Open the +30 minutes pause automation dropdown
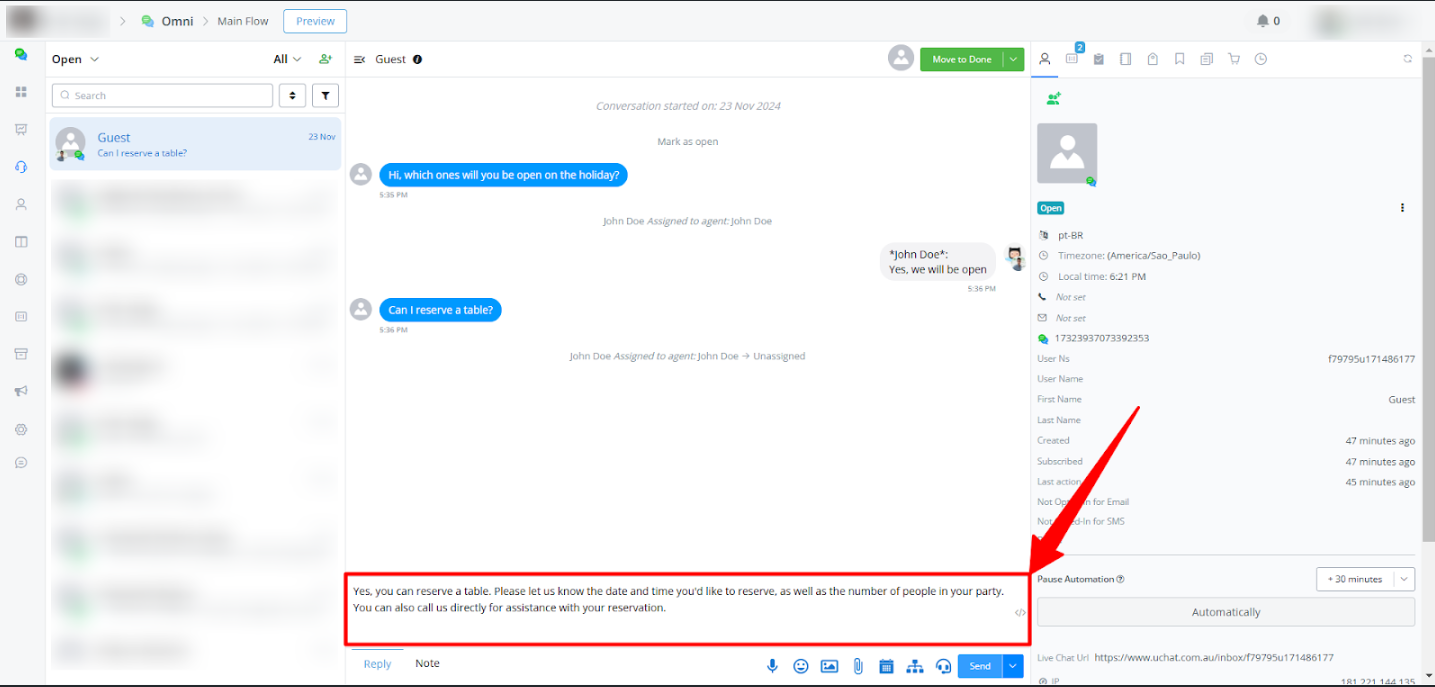Viewport: 1435px width, 687px height. click(1365, 579)
